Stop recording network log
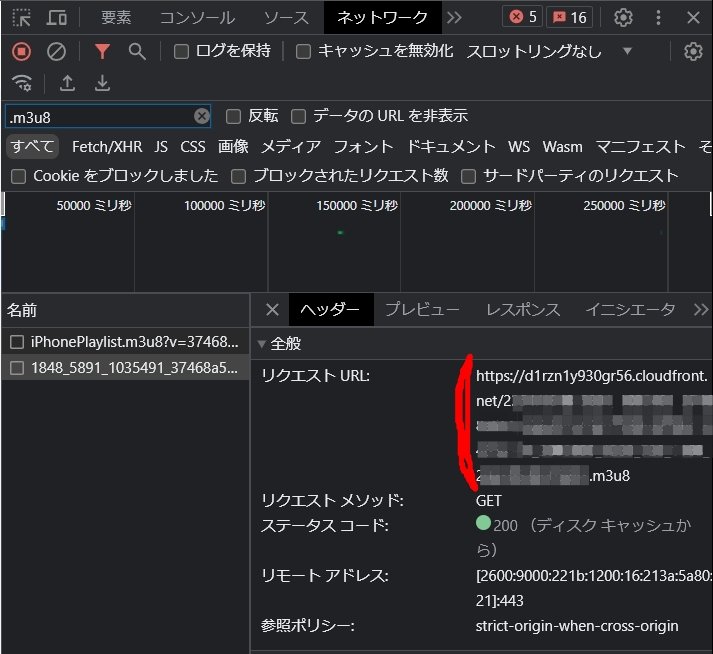Screen dimensions: 713x654 [x=21, y=51]
